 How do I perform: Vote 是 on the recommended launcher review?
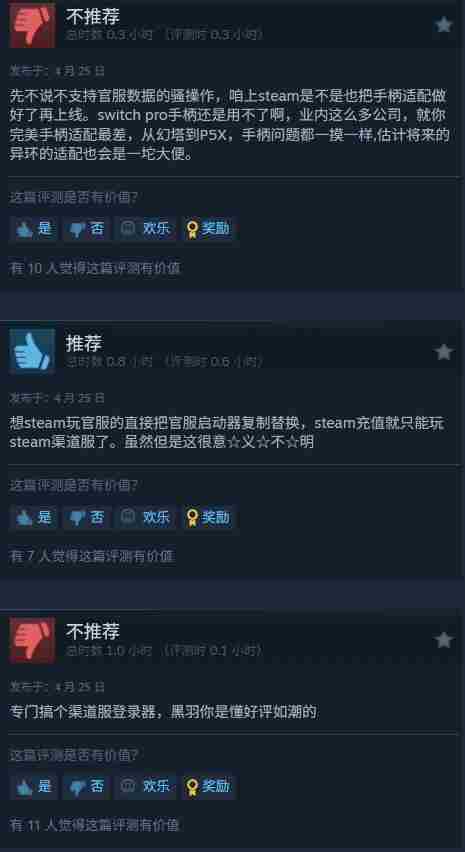34,517
